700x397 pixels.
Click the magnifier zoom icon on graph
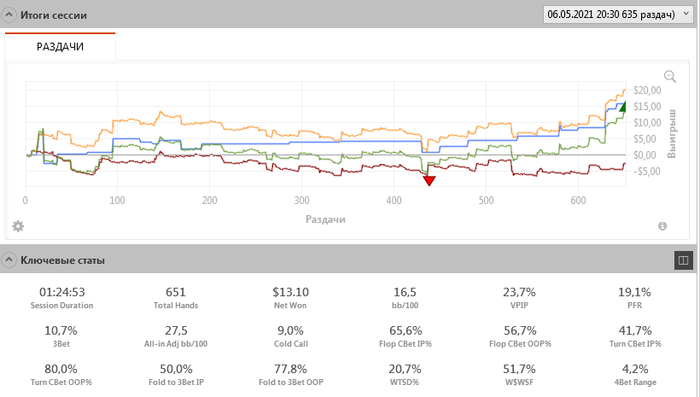[670, 76]
